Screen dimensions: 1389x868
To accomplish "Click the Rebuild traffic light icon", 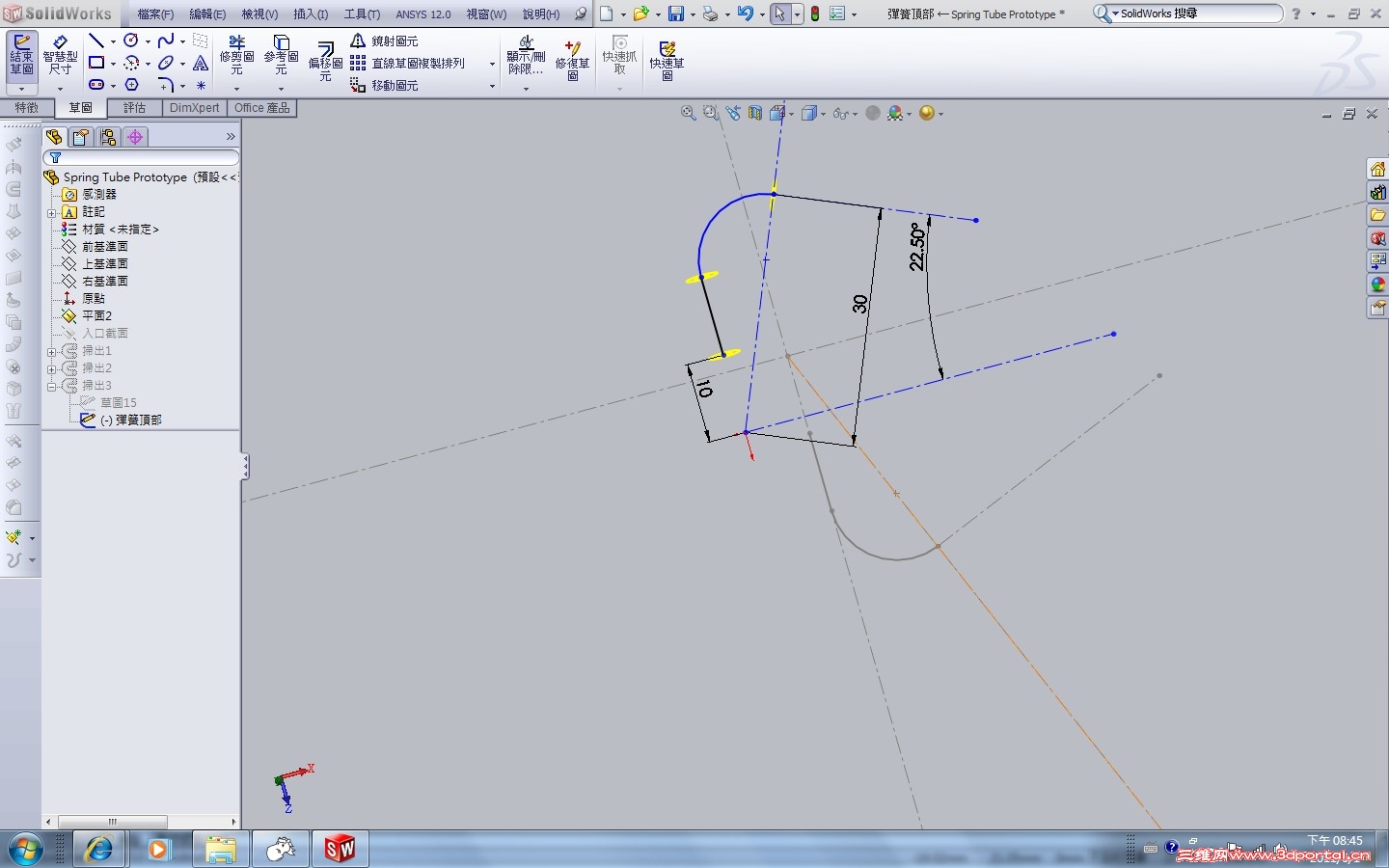I will (x=815, y=14).
